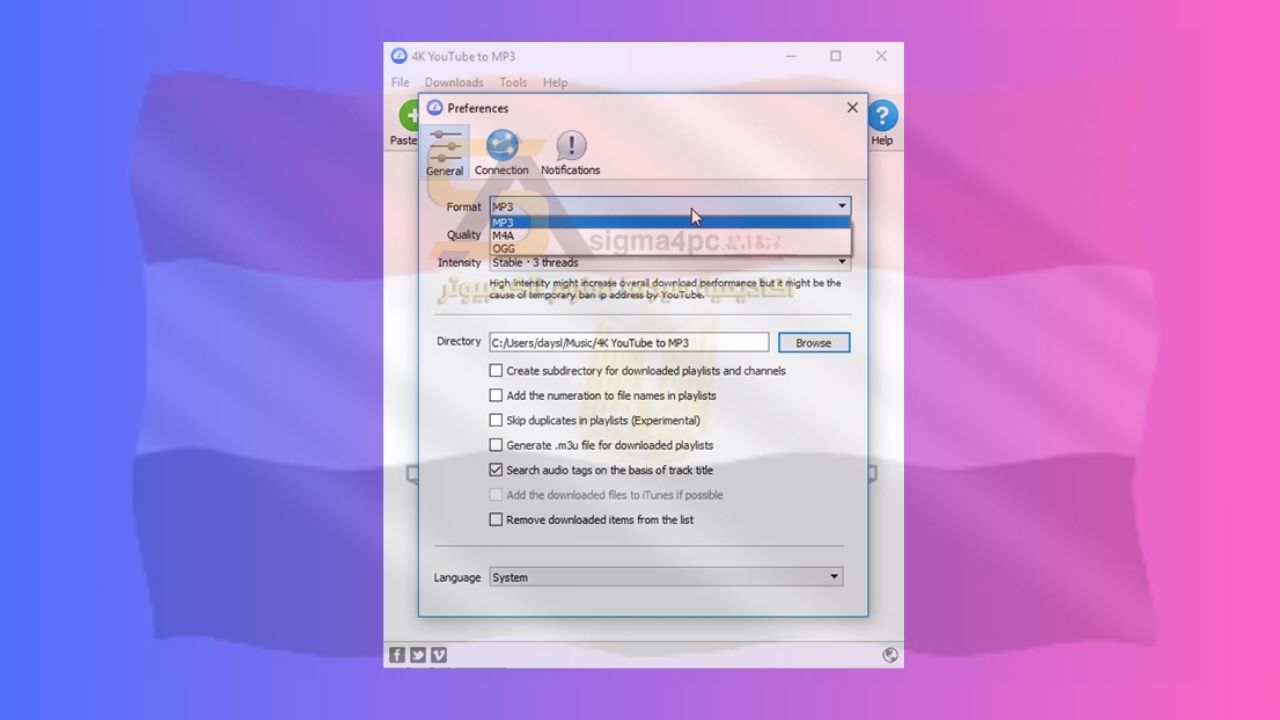Screen dimensions: 1280x720
Task: Open the Intensity dropdown
Action: 669,263
